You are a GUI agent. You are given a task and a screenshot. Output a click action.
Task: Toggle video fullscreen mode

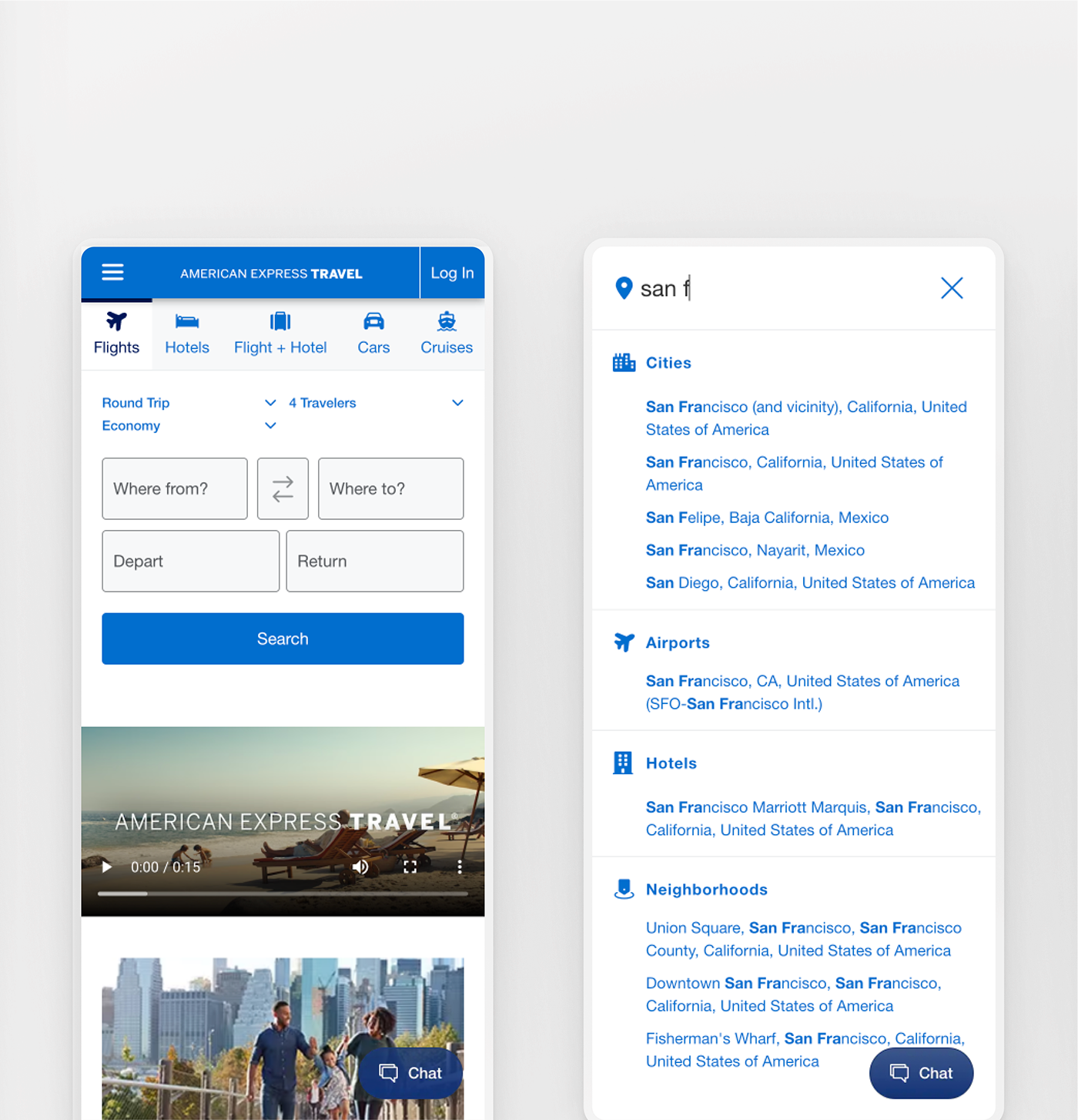pyautogui.click(x=410, y=867)
